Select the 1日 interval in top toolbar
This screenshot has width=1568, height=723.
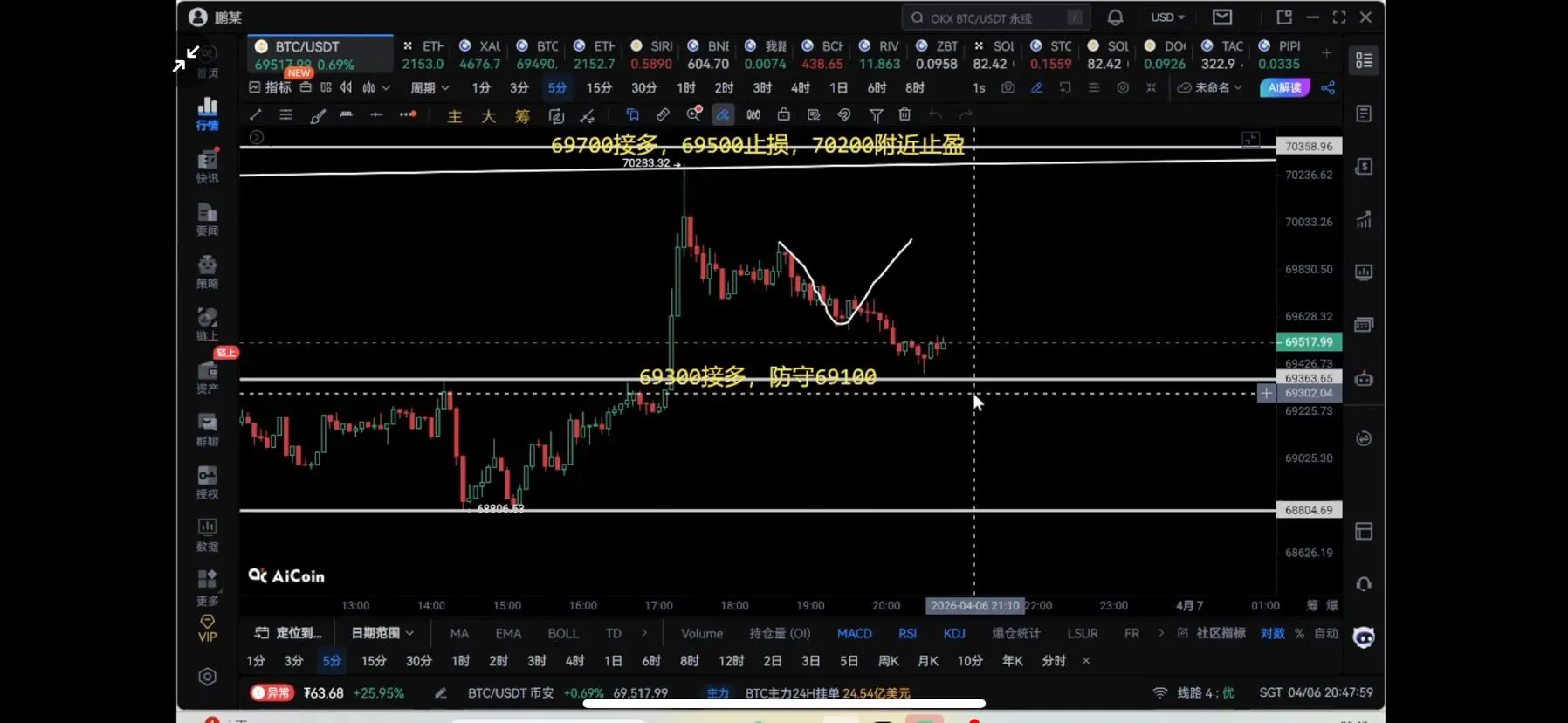(838, 87)
